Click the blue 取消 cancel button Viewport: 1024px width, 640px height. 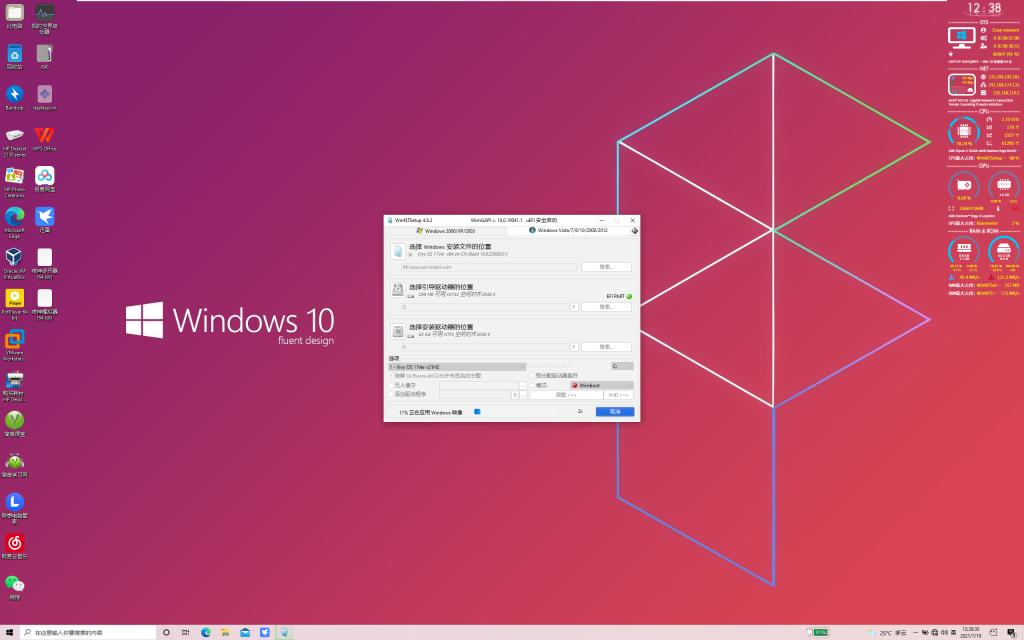(x=615, y=411)
